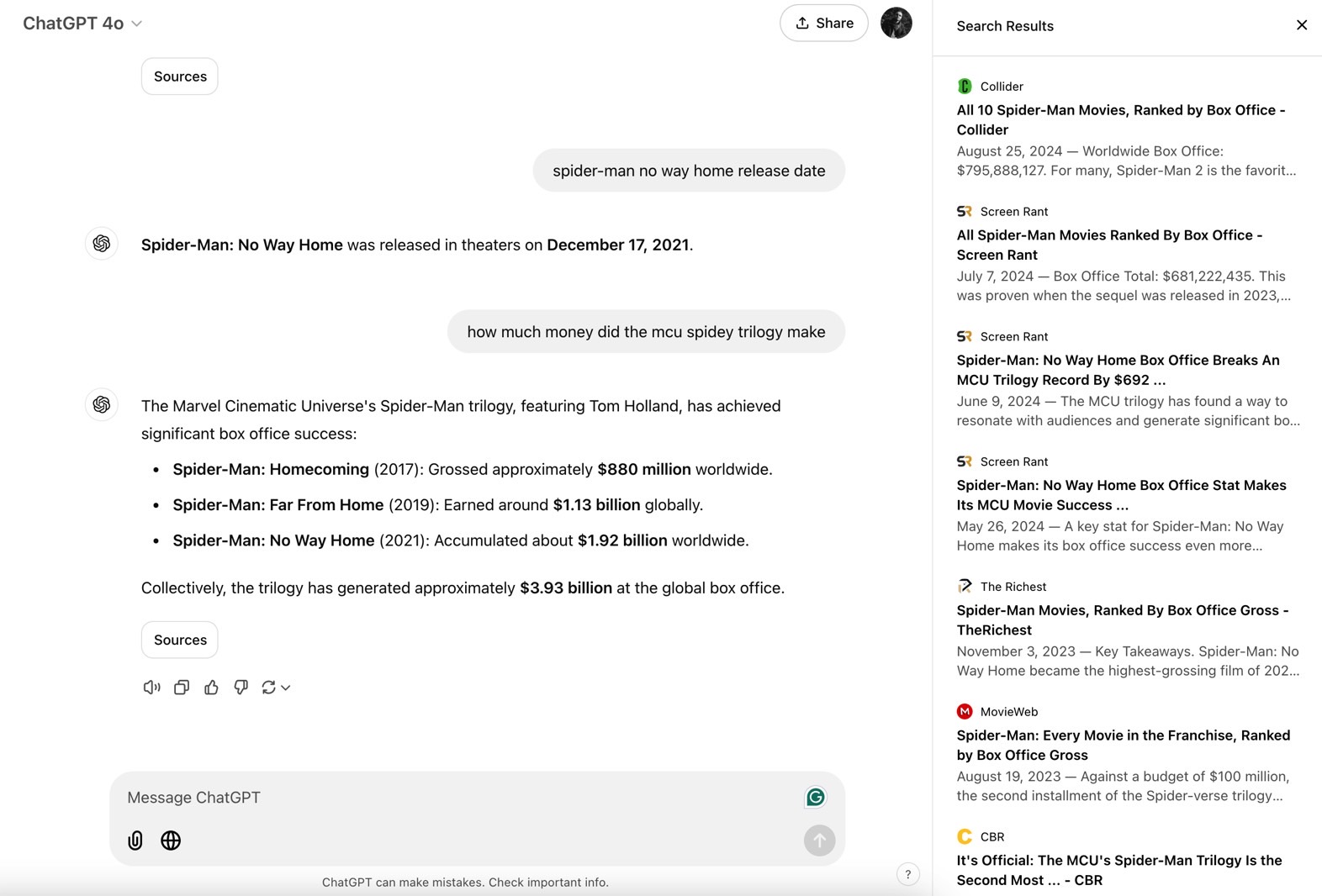
Task: Open Collider's All 10 Spider-Man Movies link
Action: point(1121,120)
